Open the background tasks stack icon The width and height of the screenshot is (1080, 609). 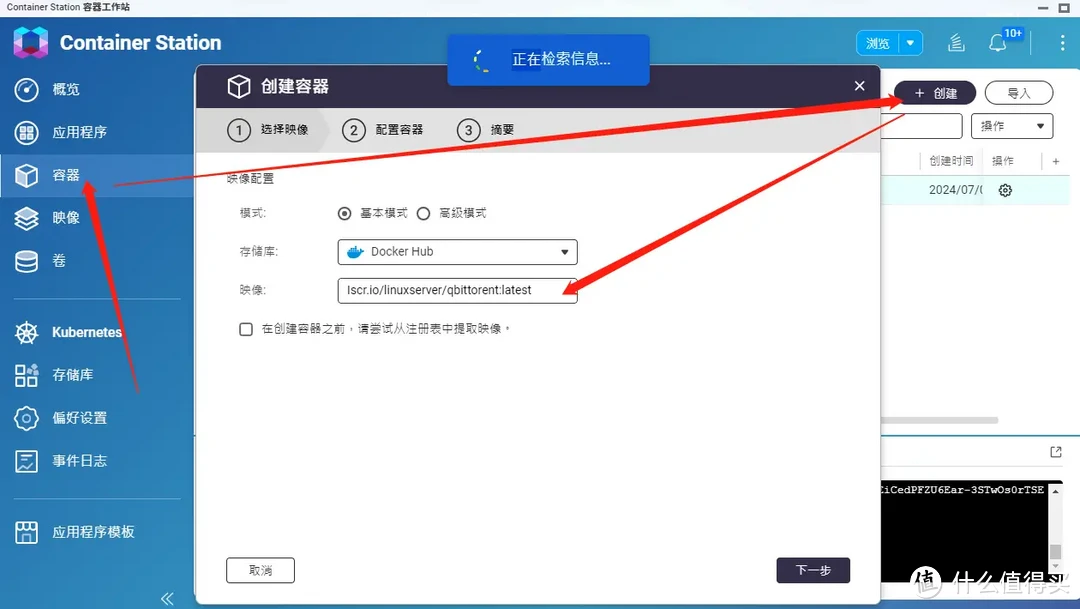956,43
